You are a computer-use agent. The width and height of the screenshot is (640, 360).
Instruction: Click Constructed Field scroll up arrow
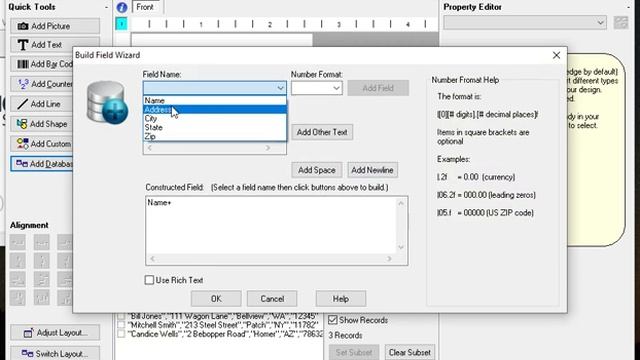click(401, 203)
